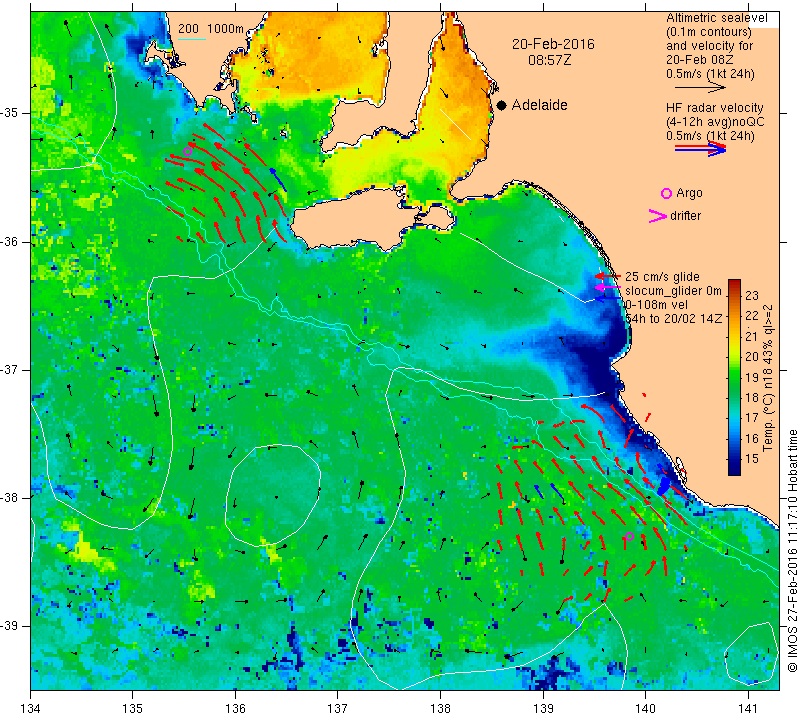Click the magenta Argo float circle near 135.5E
This screenshot has width=800, height=720.
[x=187, y=152]
